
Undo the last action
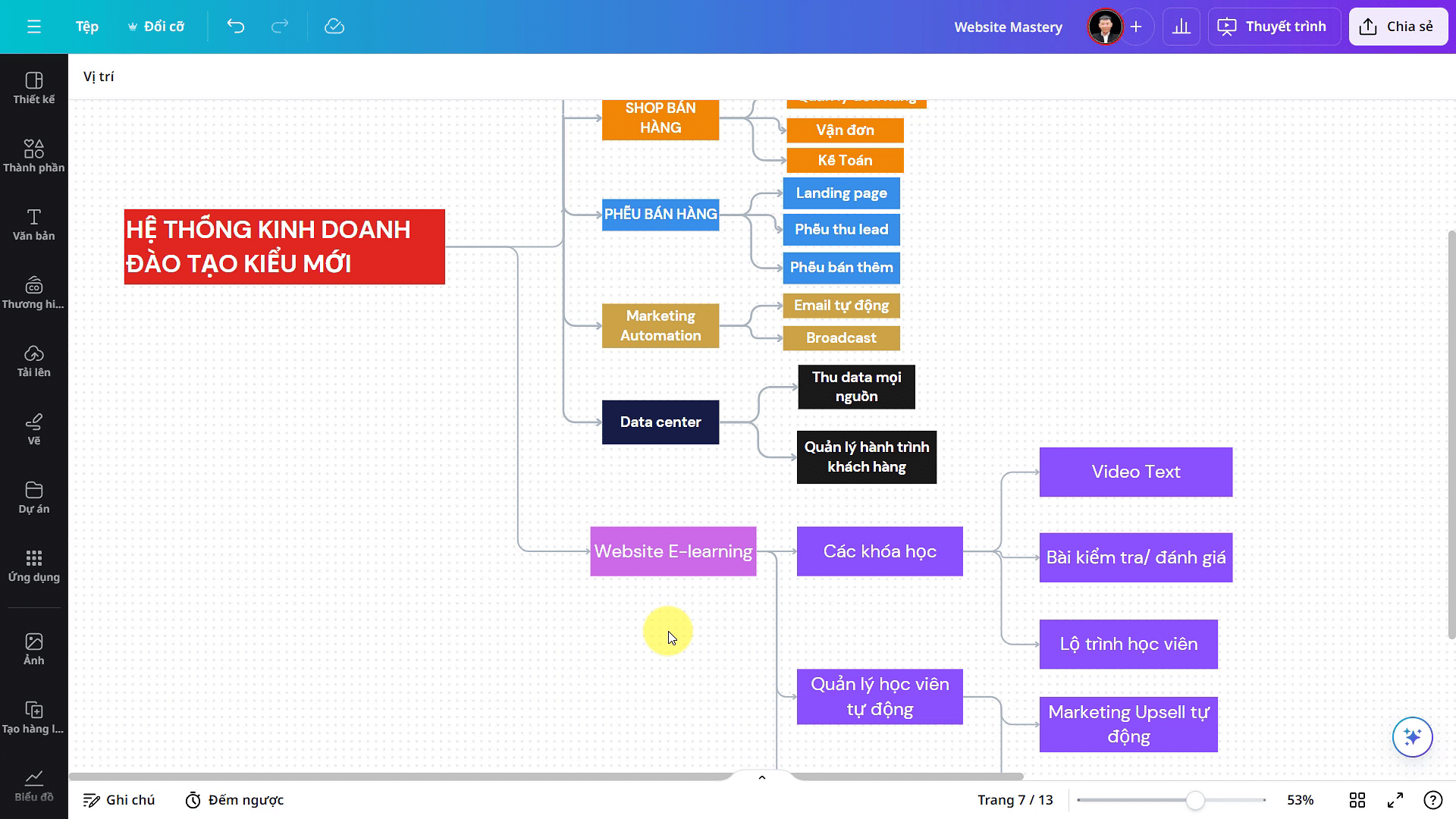click(236, 27)
